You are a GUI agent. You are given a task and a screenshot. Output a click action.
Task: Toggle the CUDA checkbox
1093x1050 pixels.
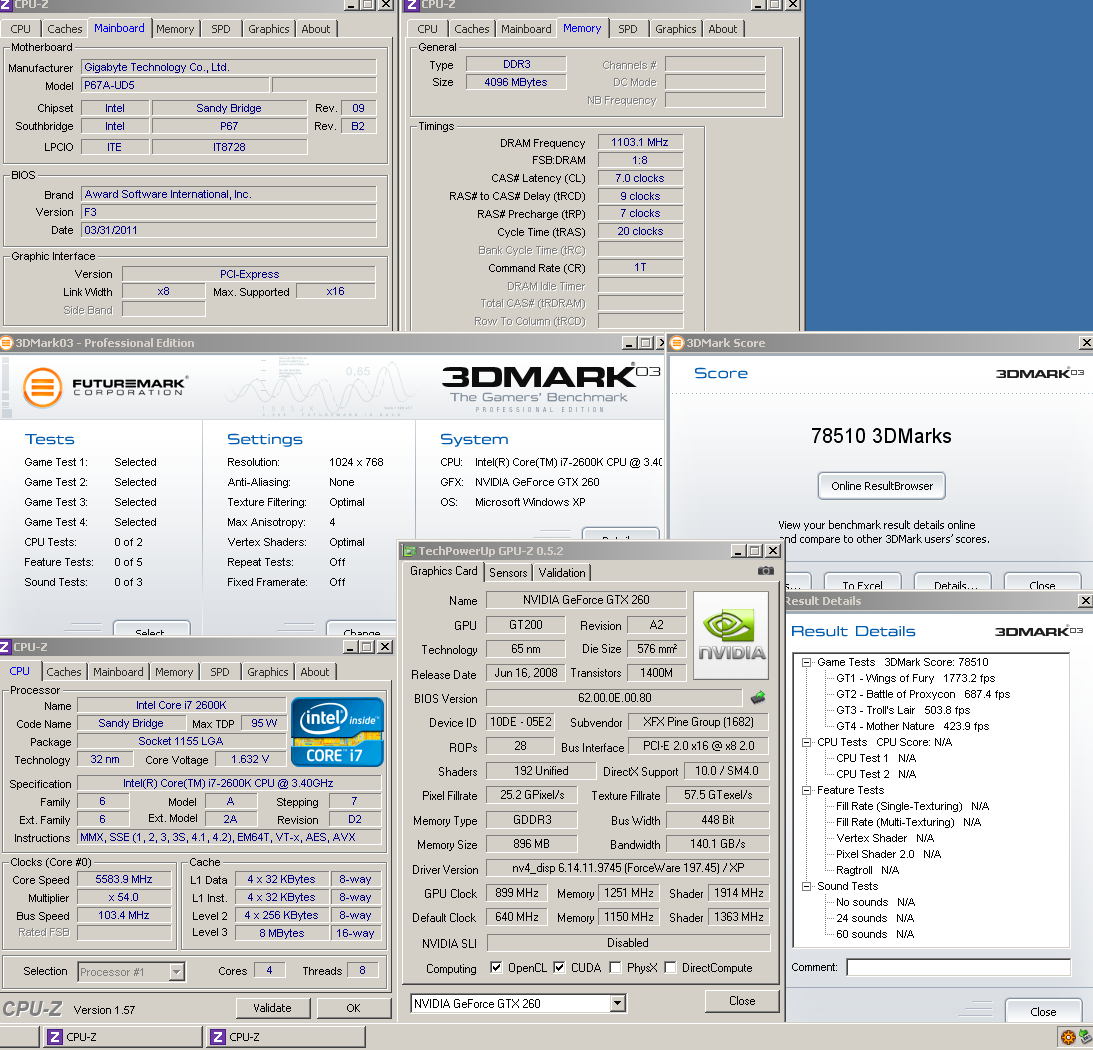coord(558,967)
